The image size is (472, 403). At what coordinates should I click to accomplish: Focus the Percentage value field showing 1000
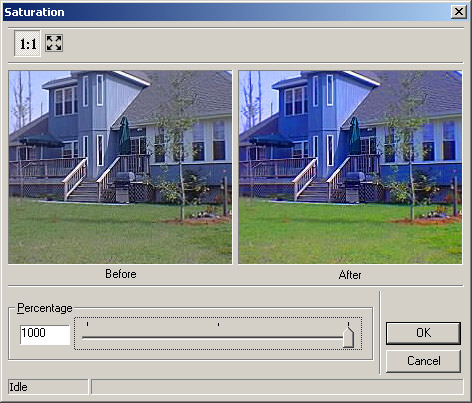(x=45, y=334)
